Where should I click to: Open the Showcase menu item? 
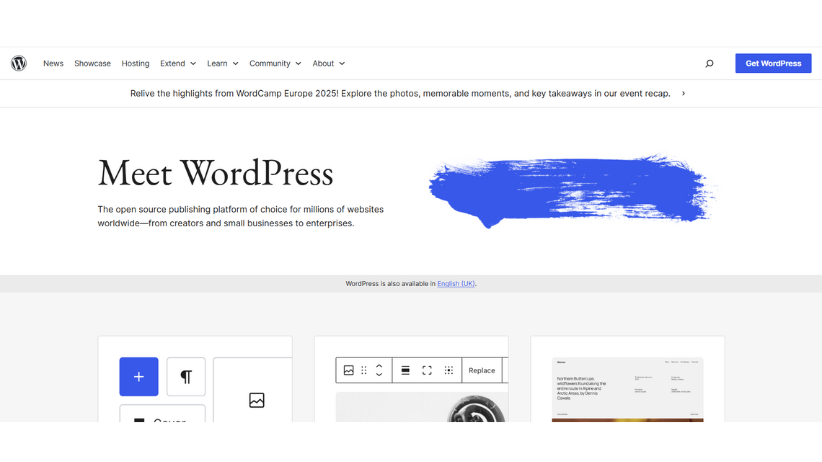coord(93,63)
